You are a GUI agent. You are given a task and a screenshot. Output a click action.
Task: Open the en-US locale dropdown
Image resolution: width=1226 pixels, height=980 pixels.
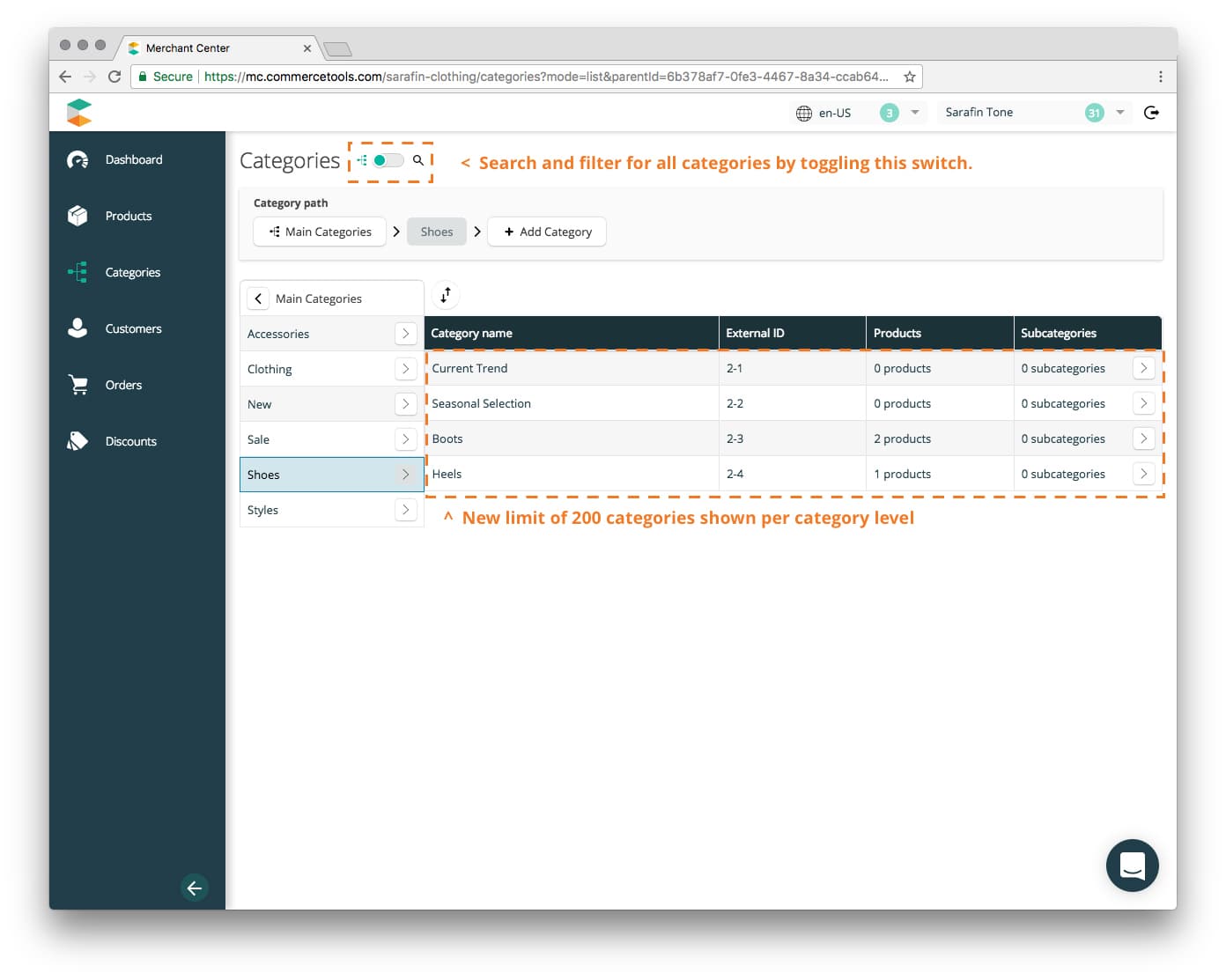(915, 113)
